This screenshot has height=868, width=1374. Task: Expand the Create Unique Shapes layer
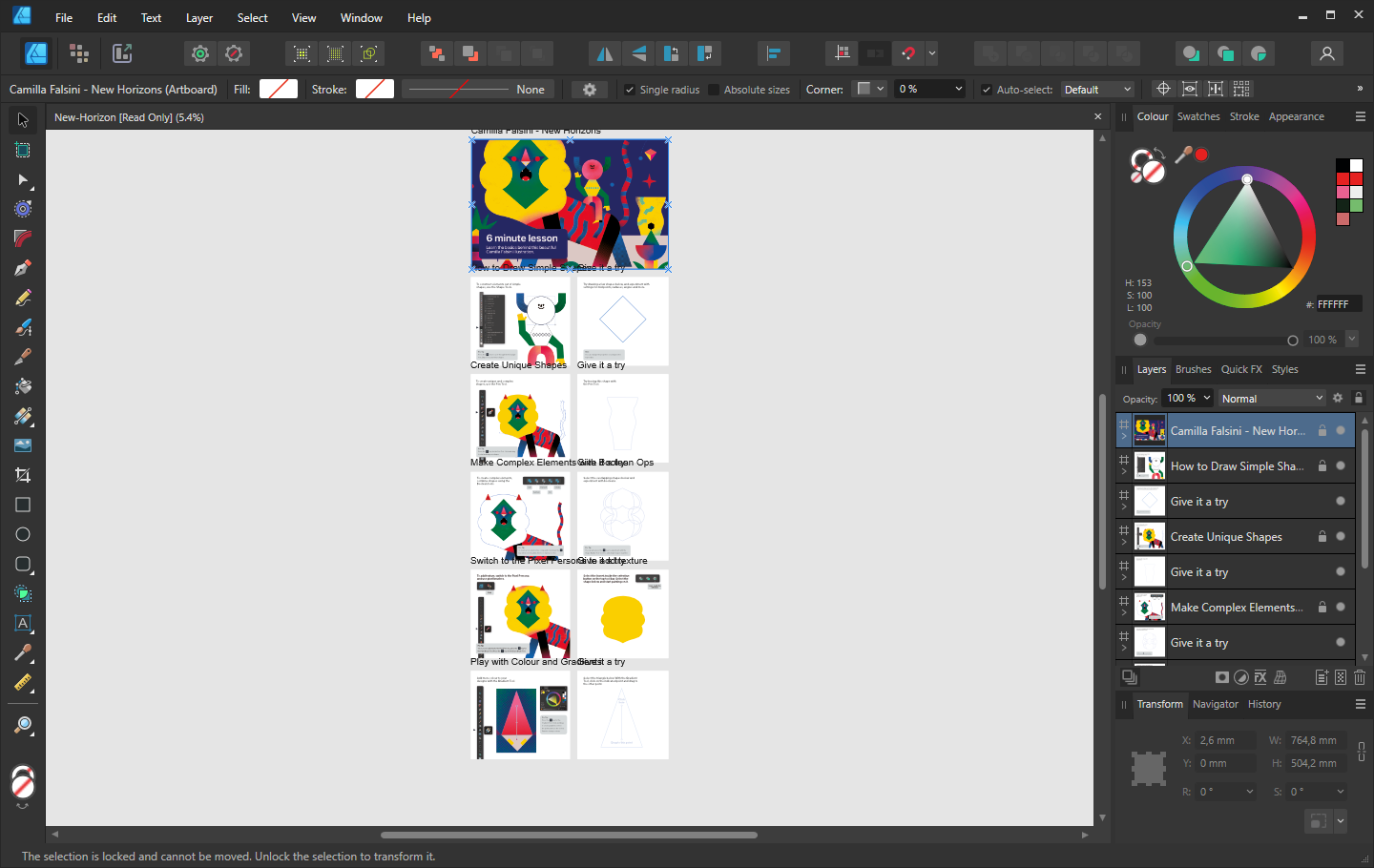pyautogui.click(x=1124, y=544)
